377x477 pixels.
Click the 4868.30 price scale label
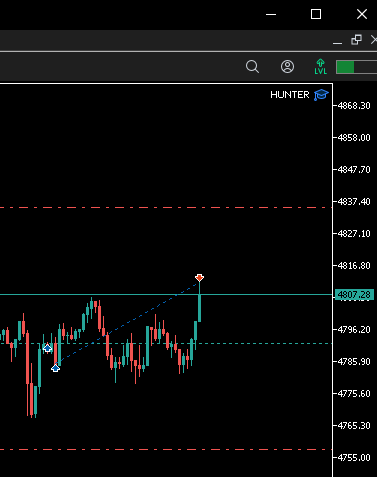click(354, 106)
